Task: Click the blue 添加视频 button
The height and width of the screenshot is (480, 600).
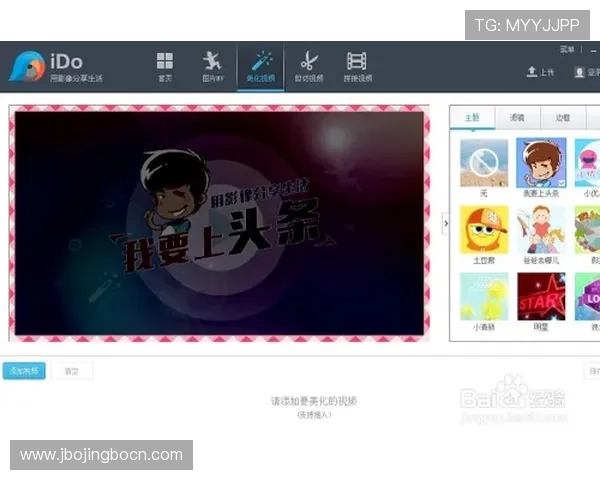Action: point(23,371)
